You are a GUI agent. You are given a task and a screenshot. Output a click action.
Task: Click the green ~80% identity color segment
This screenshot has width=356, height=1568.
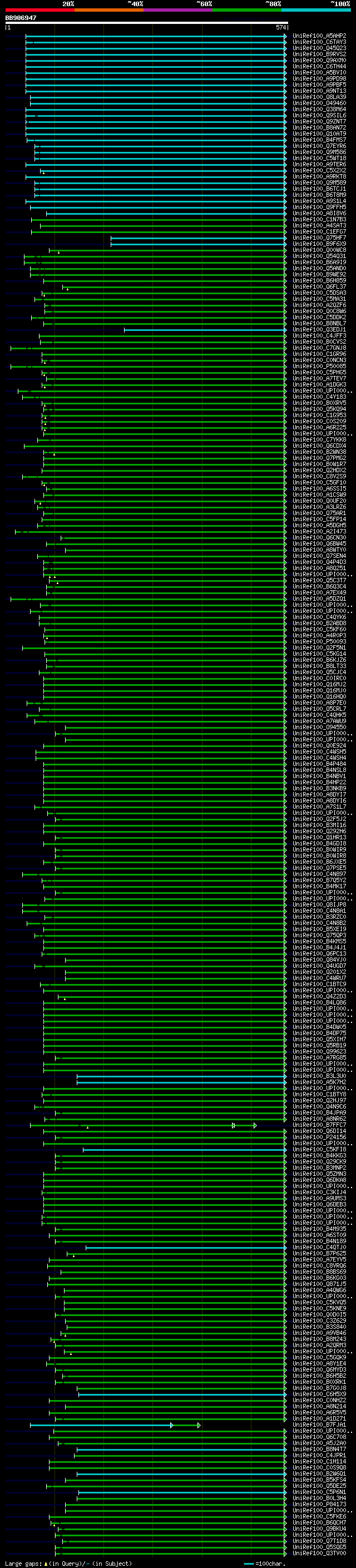click(247, 11)
